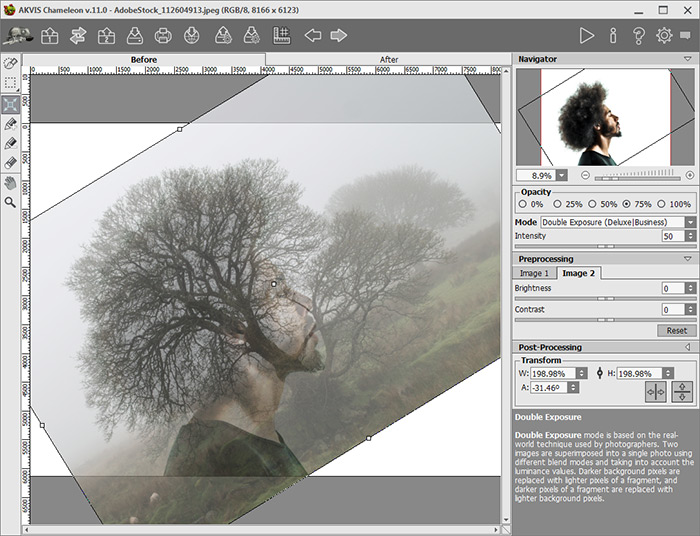This screenshot has height=536, width=700.
Task: Open Preferences gear icon
Action: (x=664, y=36)
